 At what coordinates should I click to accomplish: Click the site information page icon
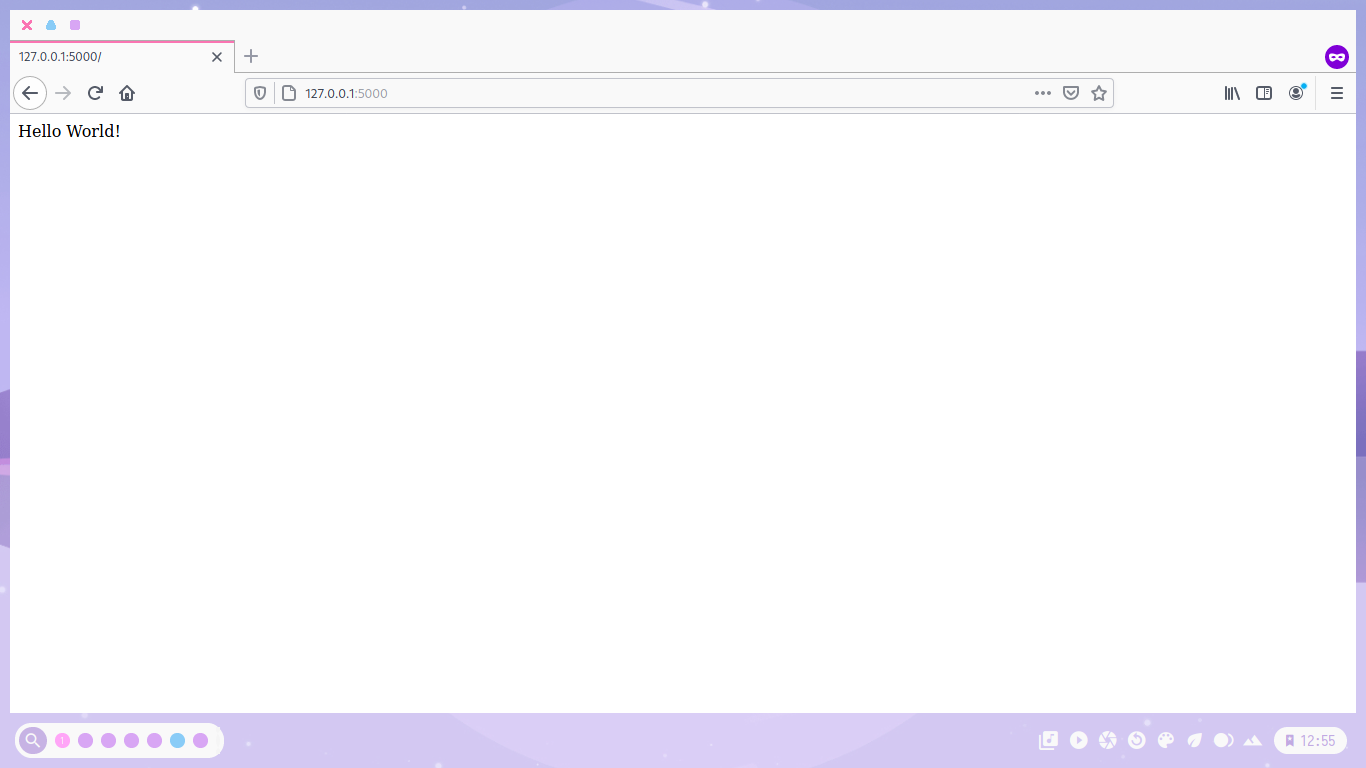click(287, 93)
